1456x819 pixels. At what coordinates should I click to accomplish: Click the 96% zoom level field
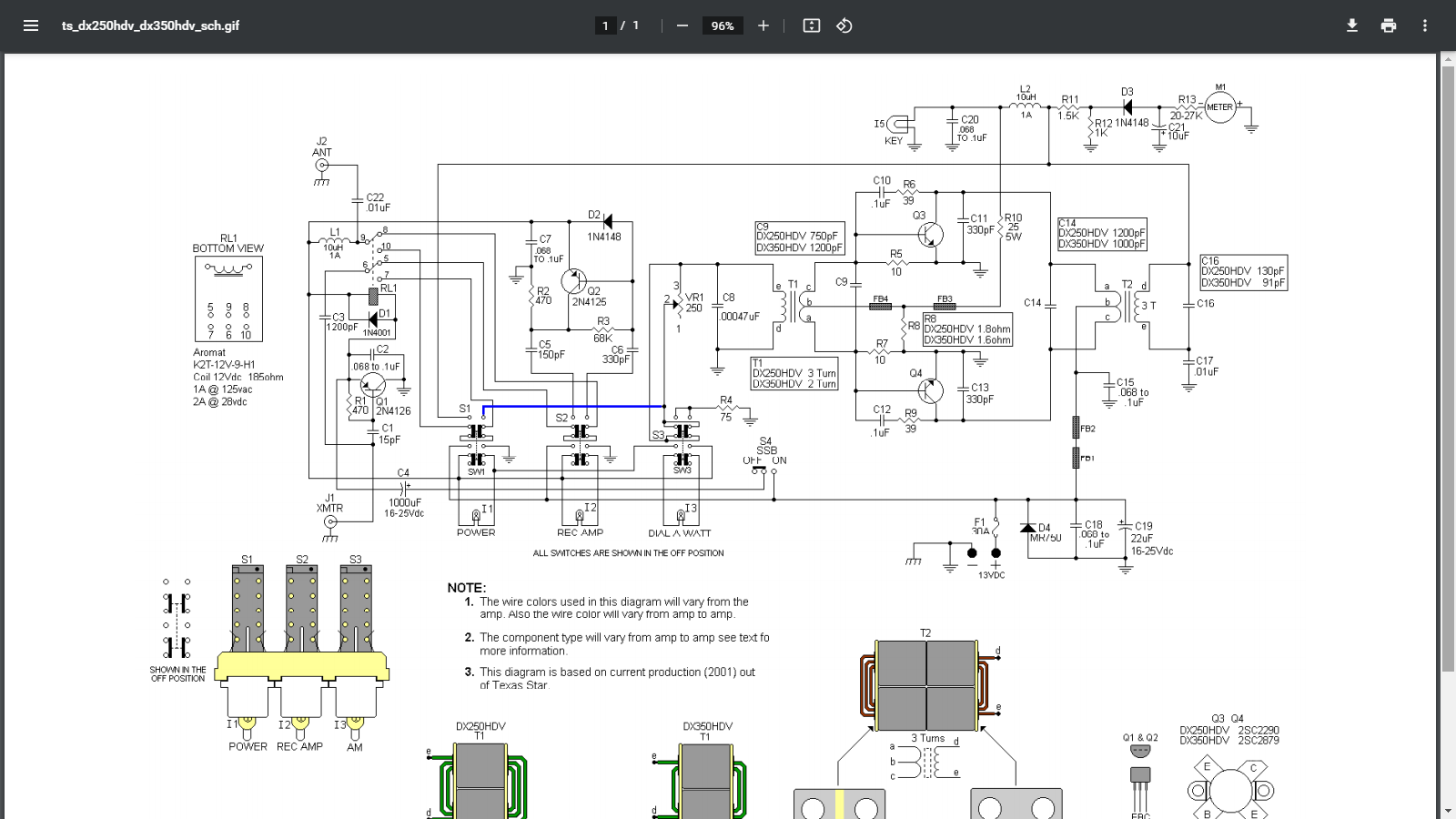723,25
